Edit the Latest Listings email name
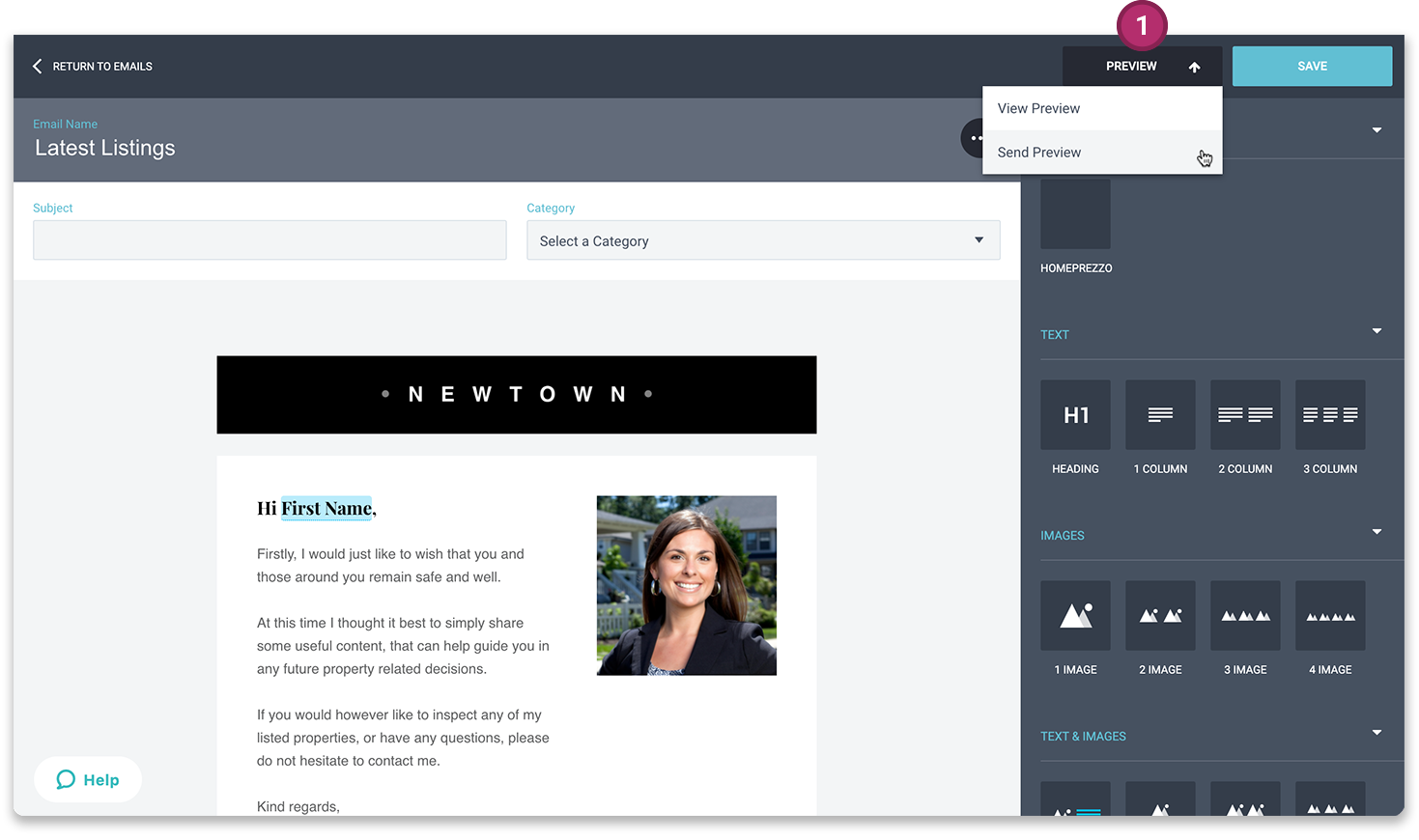Viewport: 1419px width, 840px height. pos(105,148)
